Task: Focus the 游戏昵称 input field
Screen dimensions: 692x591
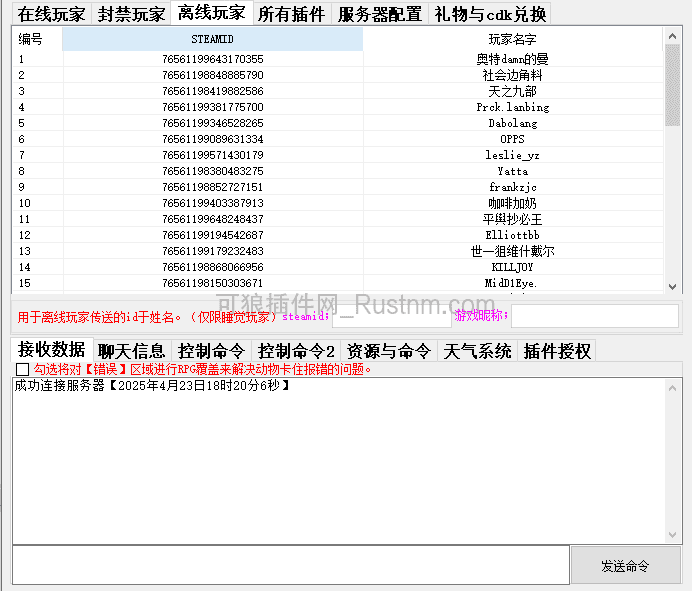Action: [x=595, y=316]
